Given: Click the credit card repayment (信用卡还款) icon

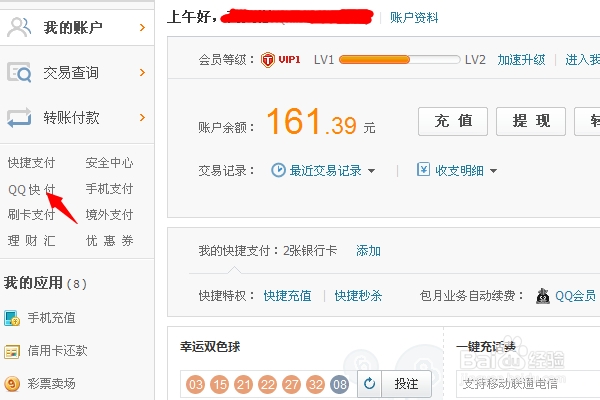Looking at the screenshot, I should click(x=12, y=351).
